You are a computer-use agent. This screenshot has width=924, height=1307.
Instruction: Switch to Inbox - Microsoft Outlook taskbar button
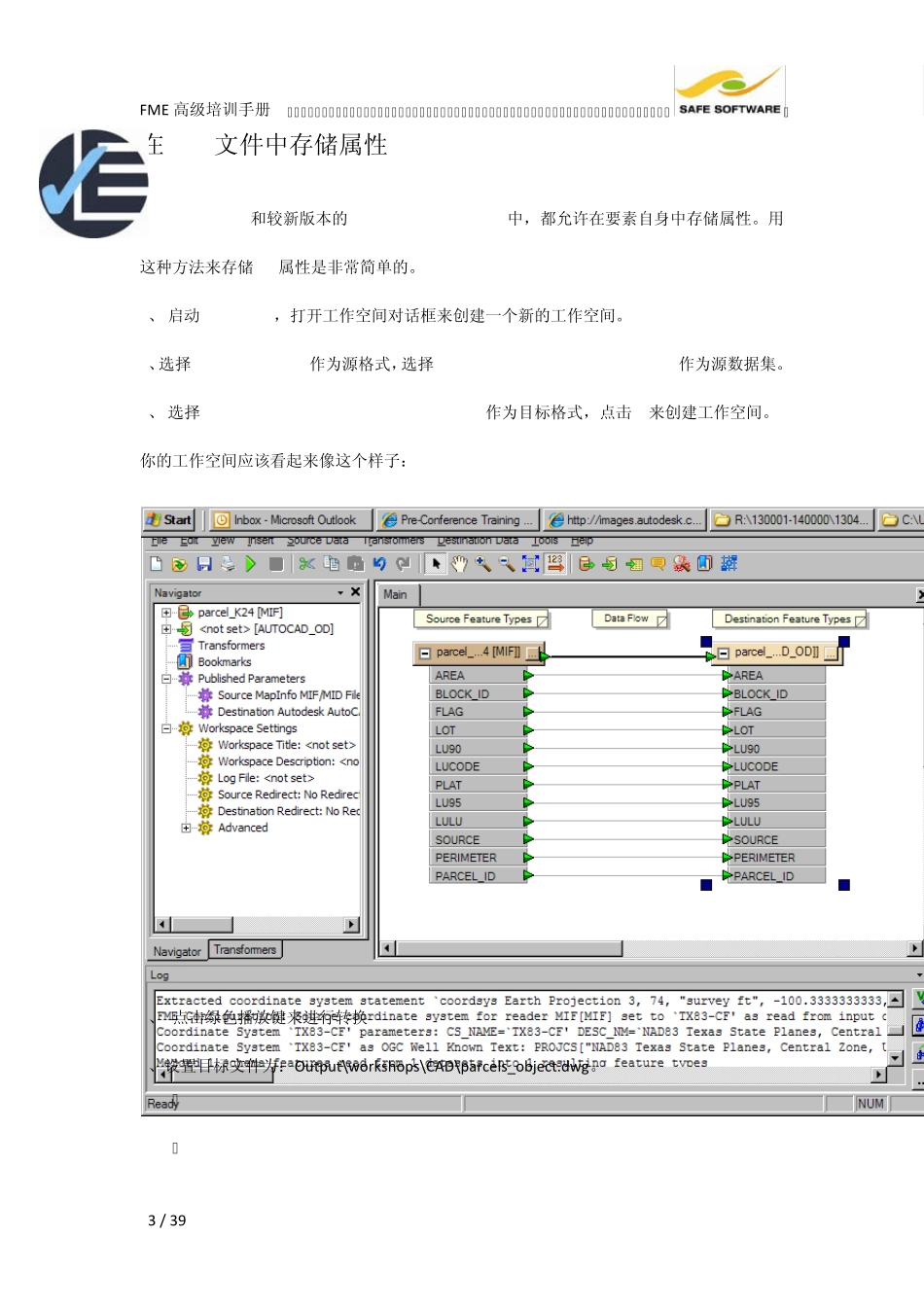pyautogui.click(x=291, y=520)
